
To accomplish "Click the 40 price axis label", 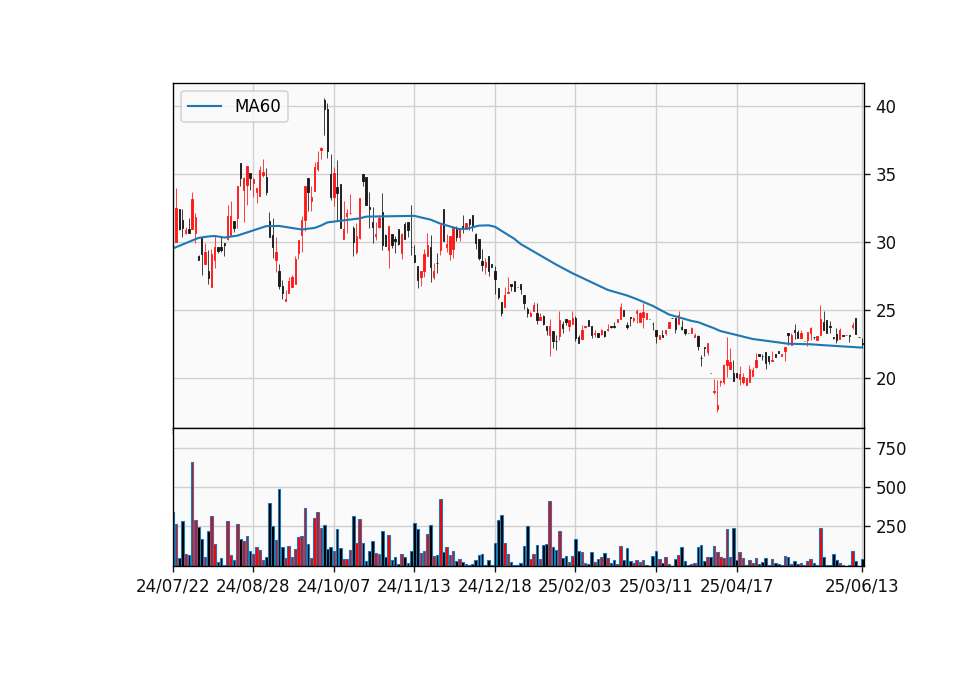I will coord(885,107).
